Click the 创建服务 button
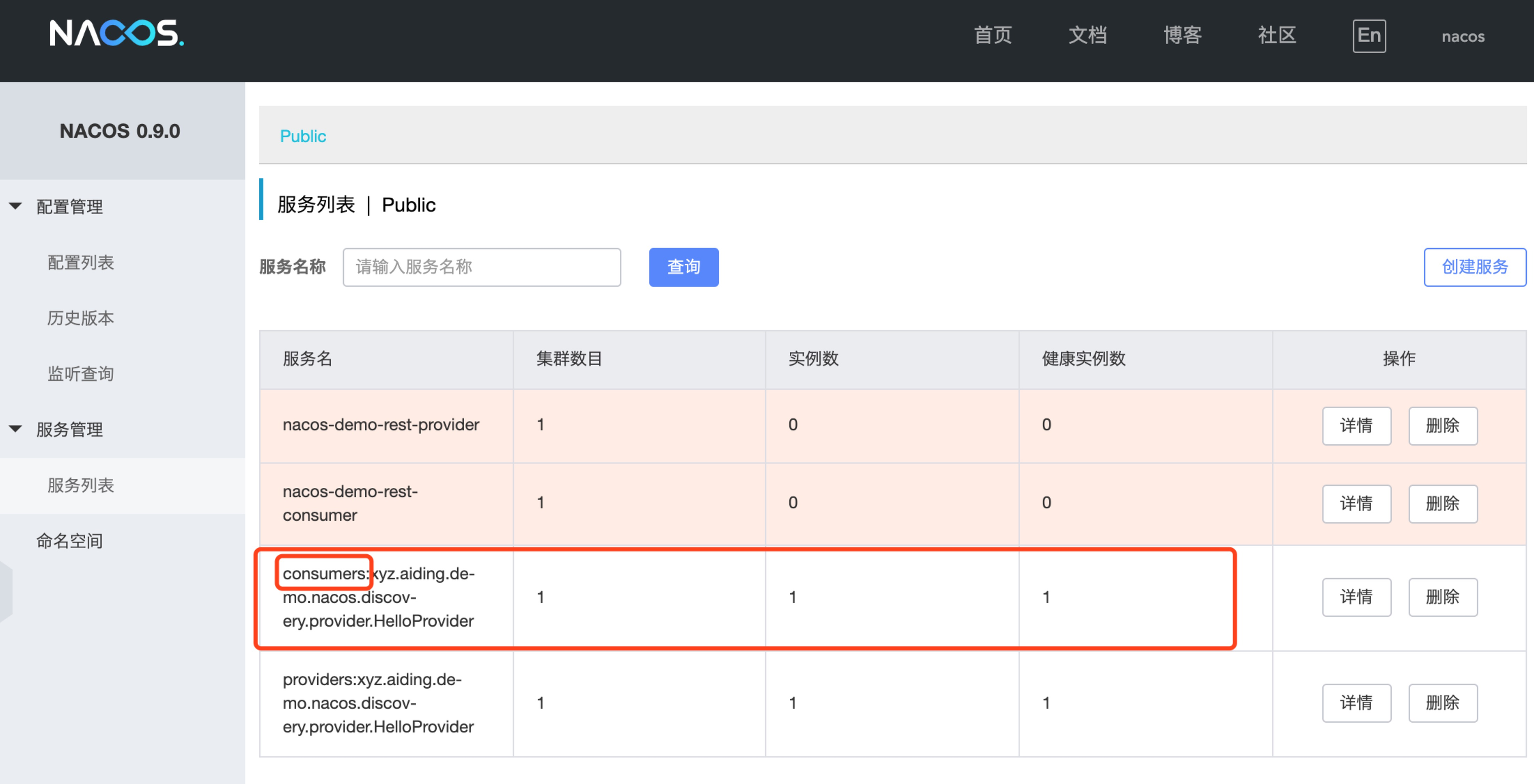Screen dimensions: 1534x784 click(x=1475, y=267)
